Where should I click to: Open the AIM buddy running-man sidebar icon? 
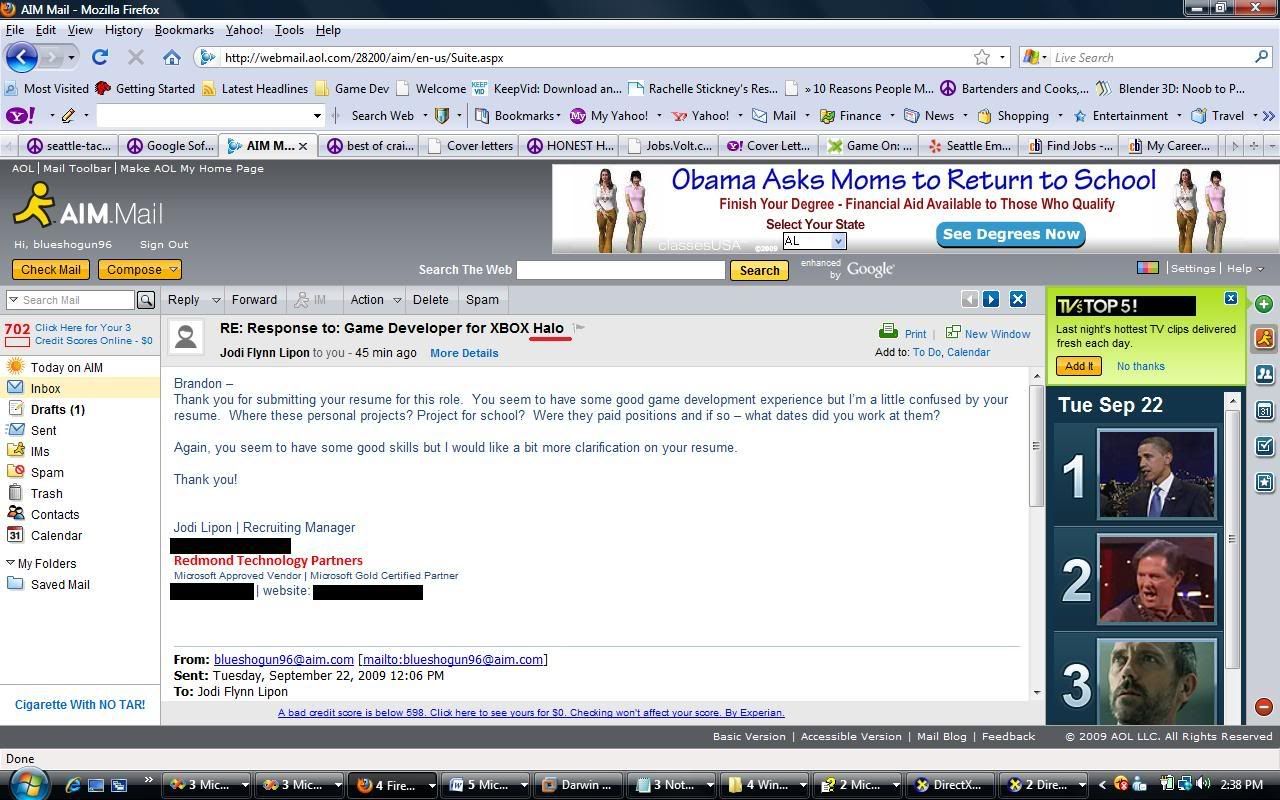(1264, 338)
